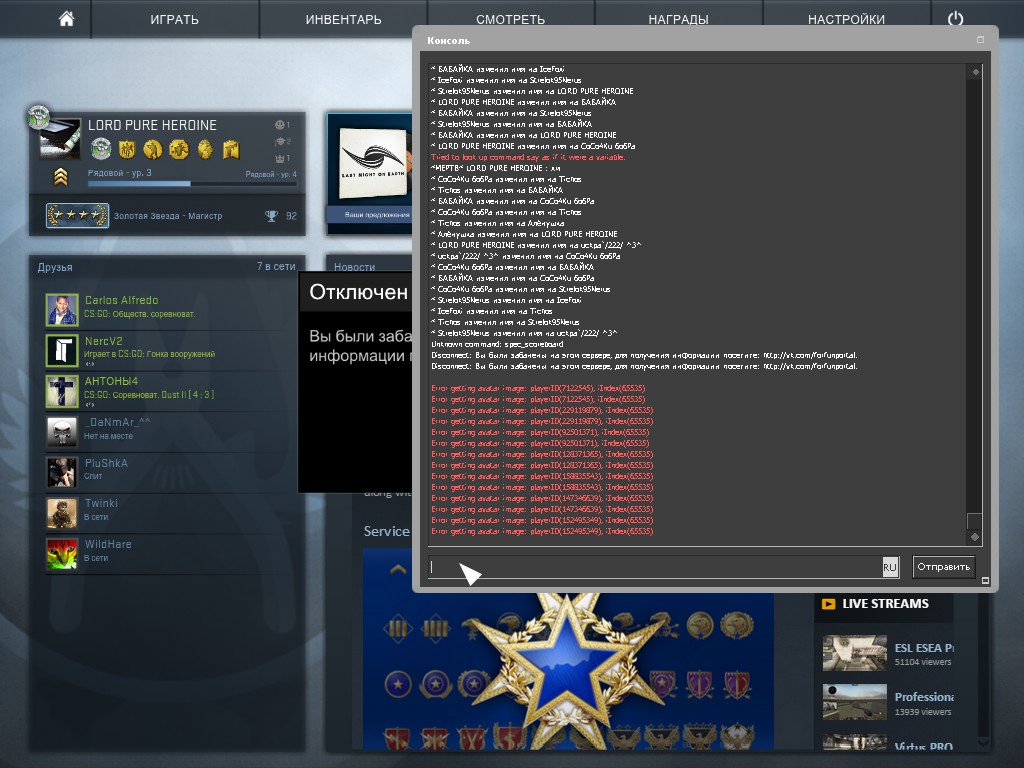Open the ИГРАТЬ menu
1024x768 pixels.
[x=174, y=20]
